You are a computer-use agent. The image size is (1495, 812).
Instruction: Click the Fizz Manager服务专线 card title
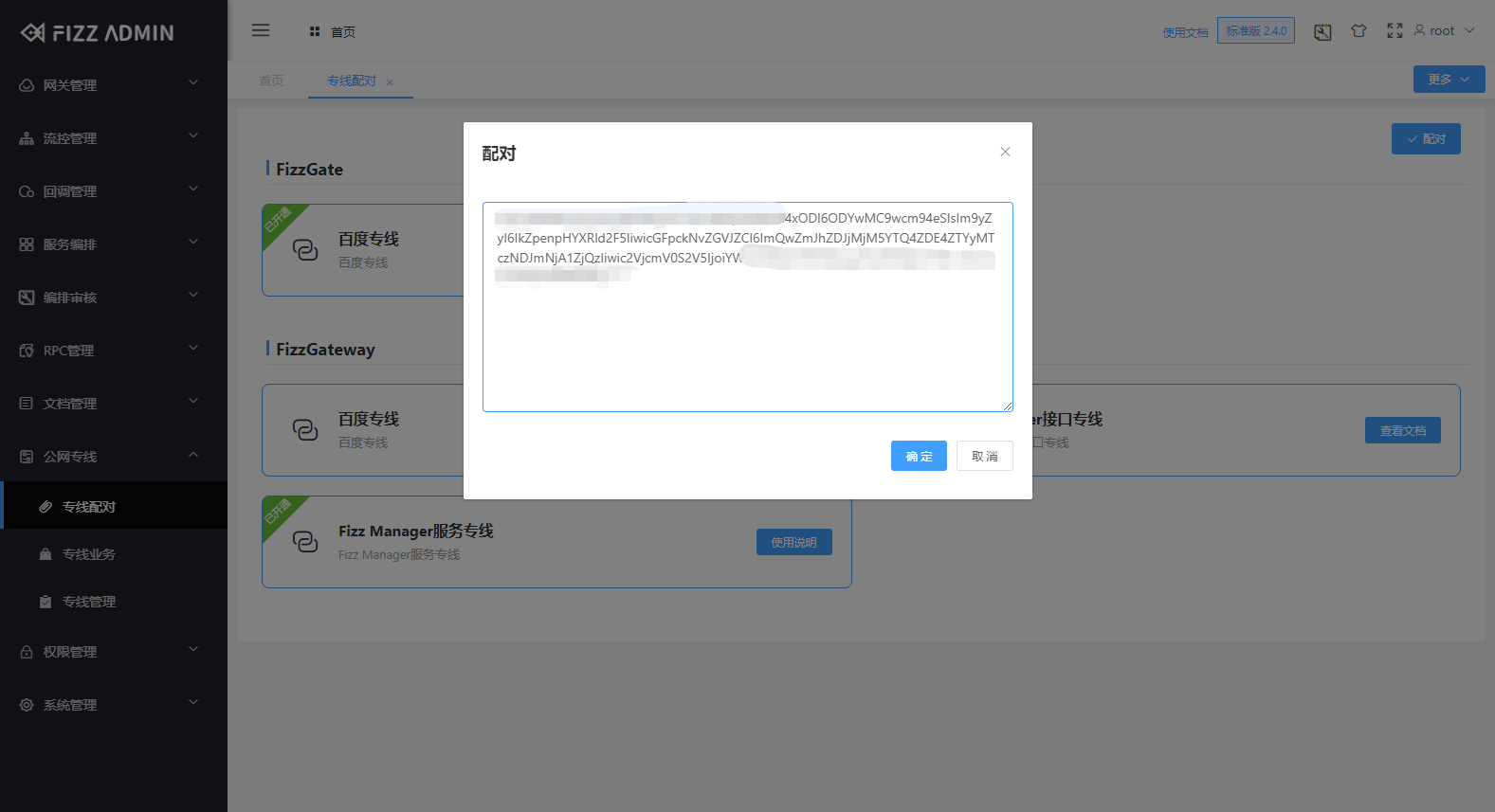tap(416, 531)
